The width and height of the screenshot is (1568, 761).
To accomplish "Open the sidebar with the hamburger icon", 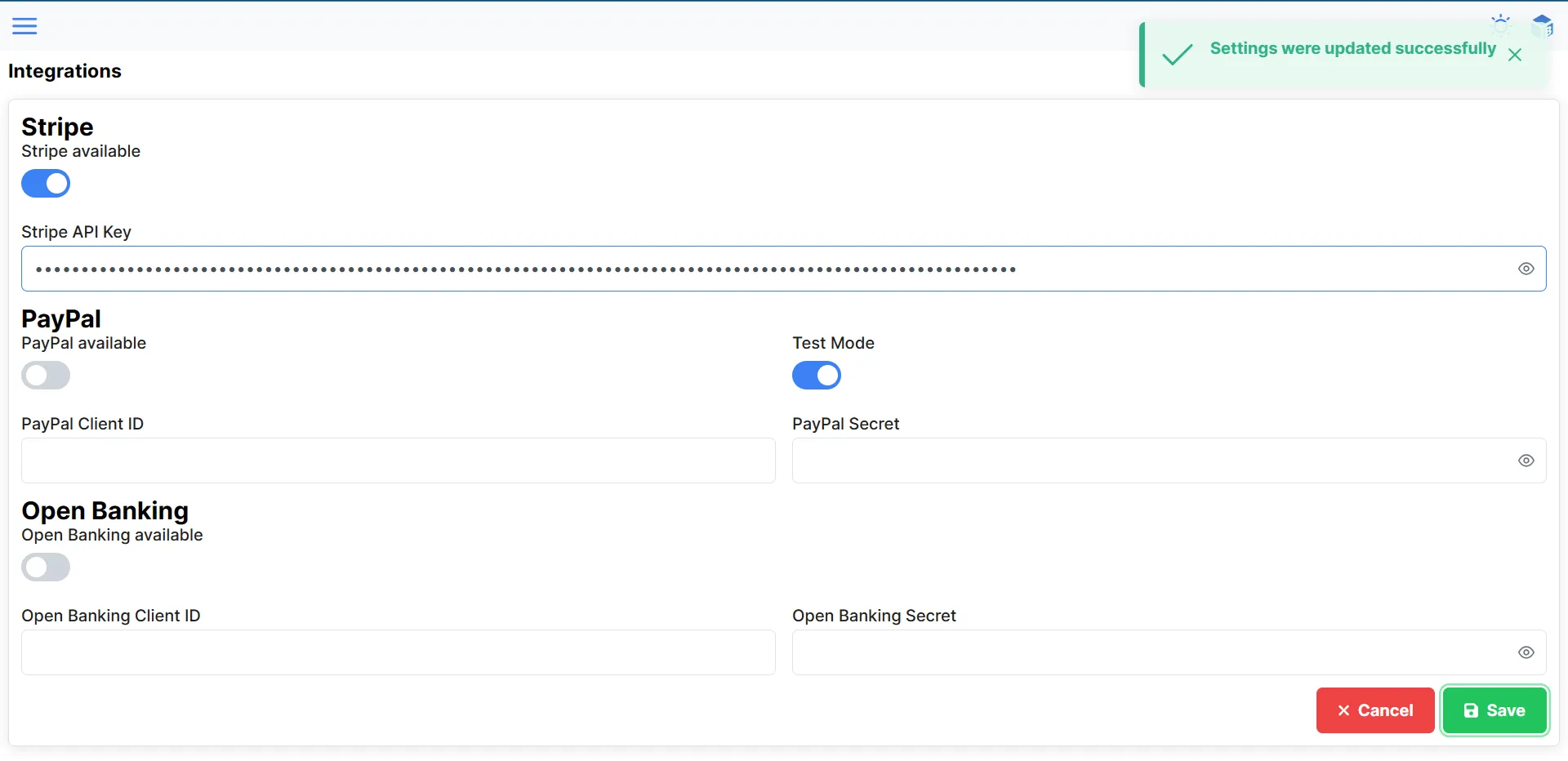I will [24, 25].
